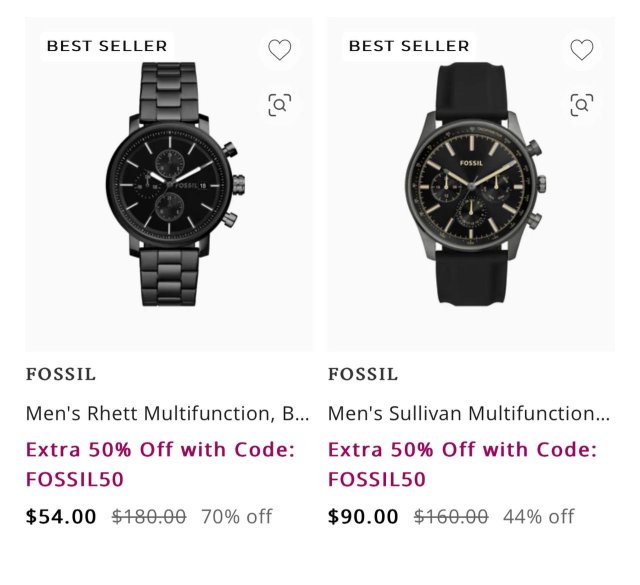Click the crossed-out $180.00 original price
This screenshot has width=640, height=585.
(149, 517)
